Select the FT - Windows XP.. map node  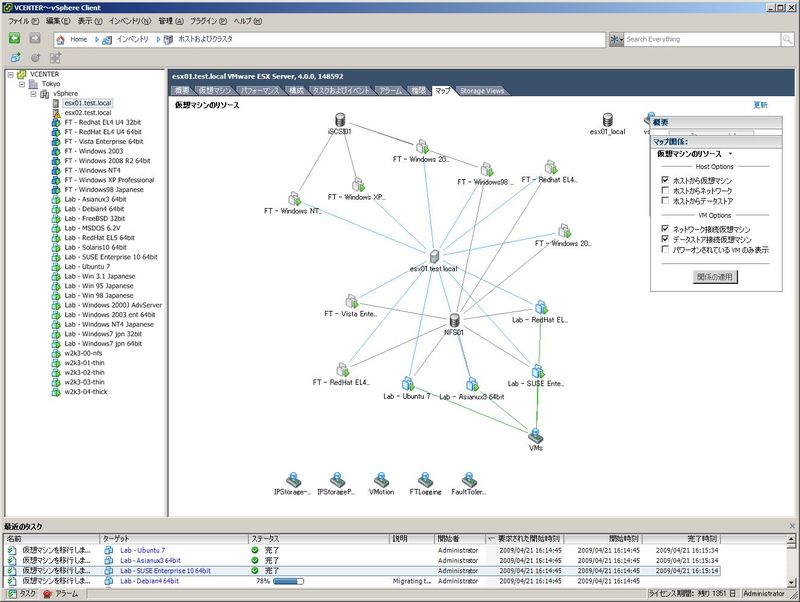[x=358, y=185]
